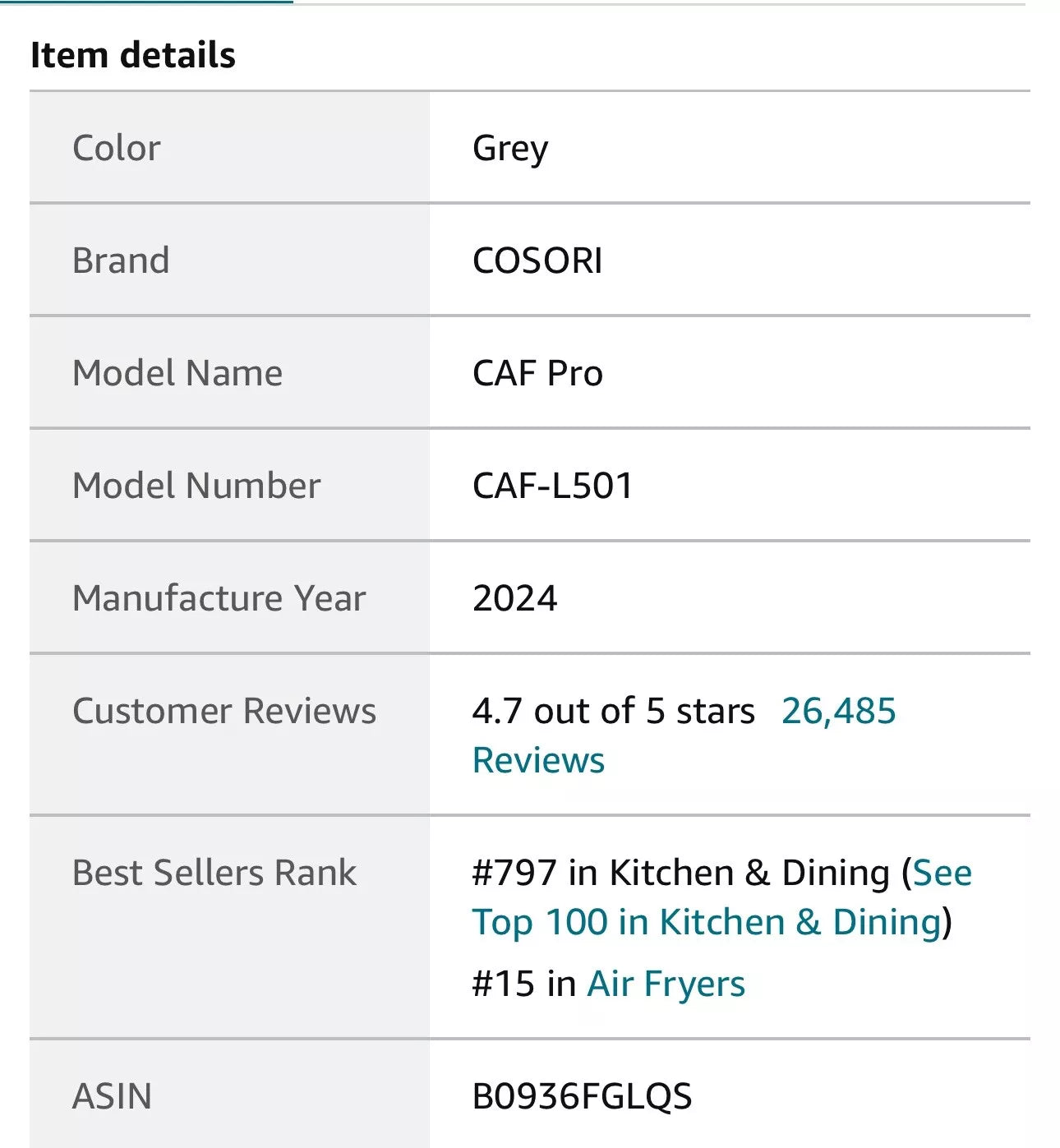Click See Top 100 in Kitchen & Dining
Screen dimensions: 1060x1148
[706, 923]
